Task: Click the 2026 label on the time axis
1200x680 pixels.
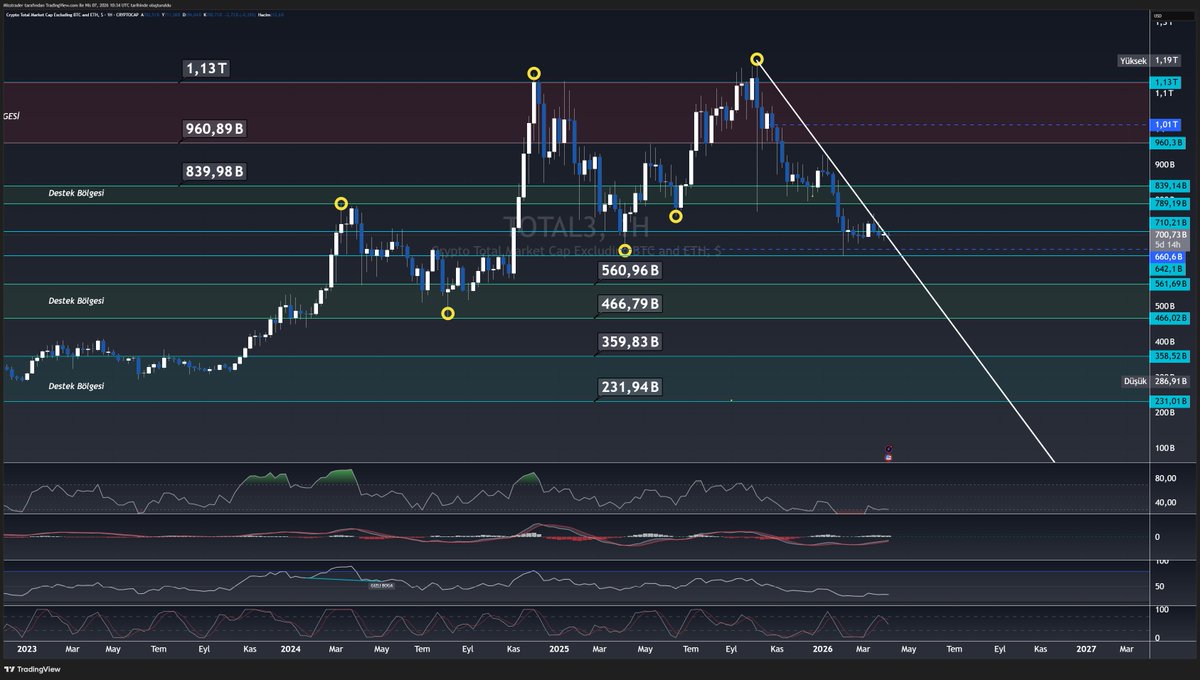Action: 822,648
